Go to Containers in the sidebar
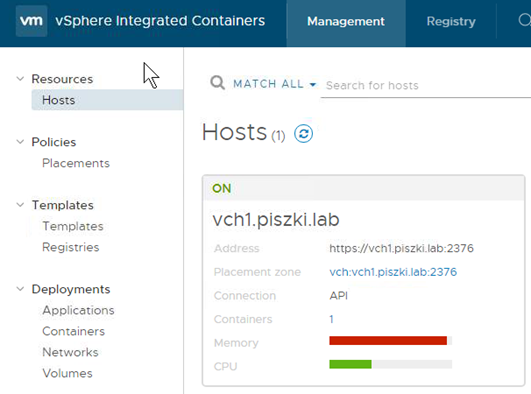Screen dimensions: 531x394 click(x=73, y=331)
